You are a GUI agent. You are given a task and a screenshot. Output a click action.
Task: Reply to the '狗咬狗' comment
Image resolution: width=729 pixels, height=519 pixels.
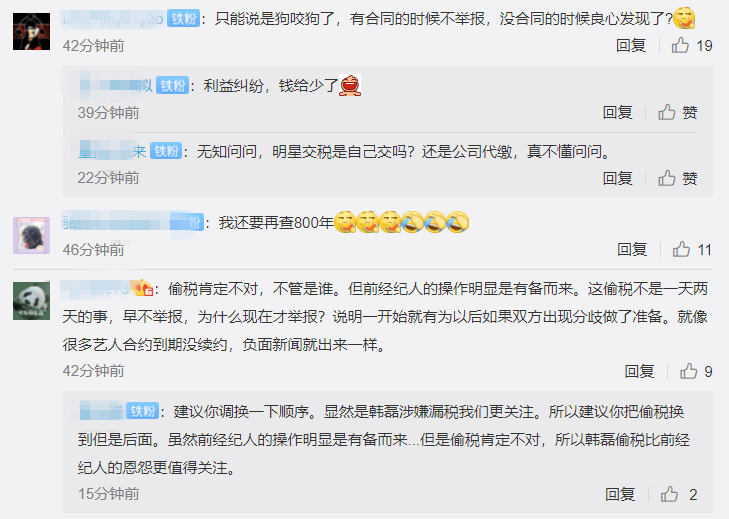(x=631, y=46)
